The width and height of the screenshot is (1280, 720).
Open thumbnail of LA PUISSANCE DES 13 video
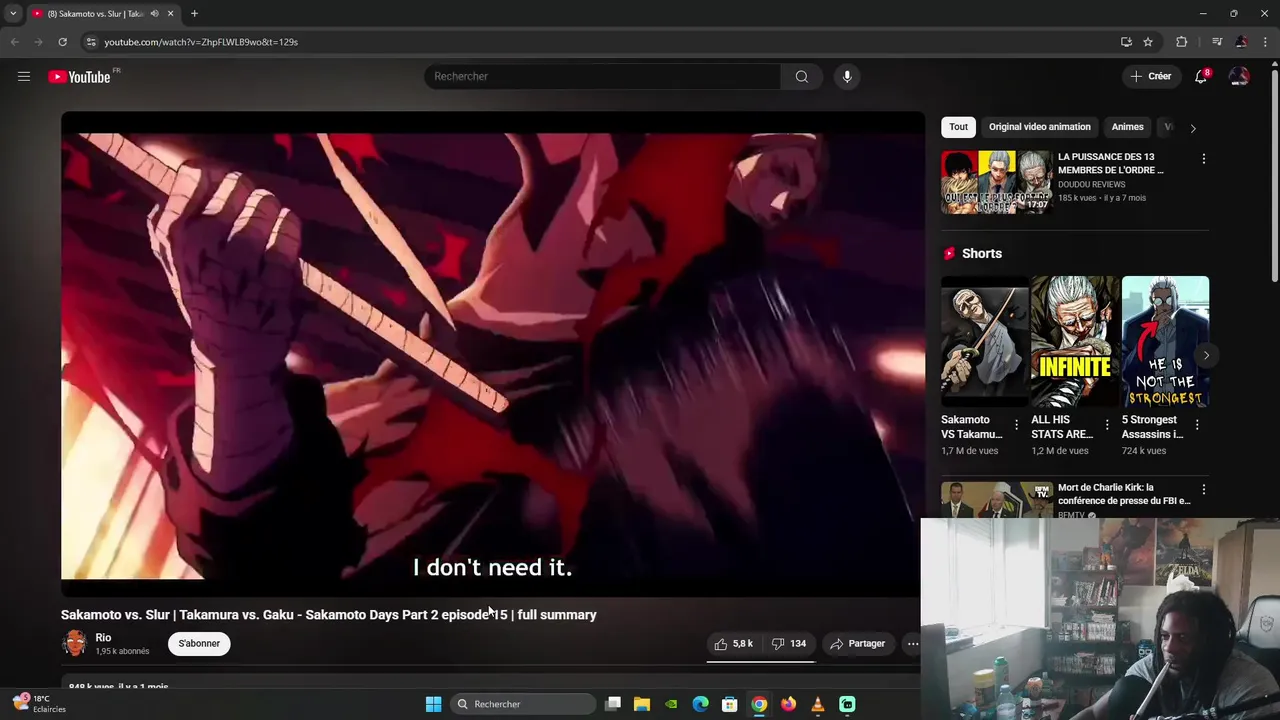(x=997, y=182)
